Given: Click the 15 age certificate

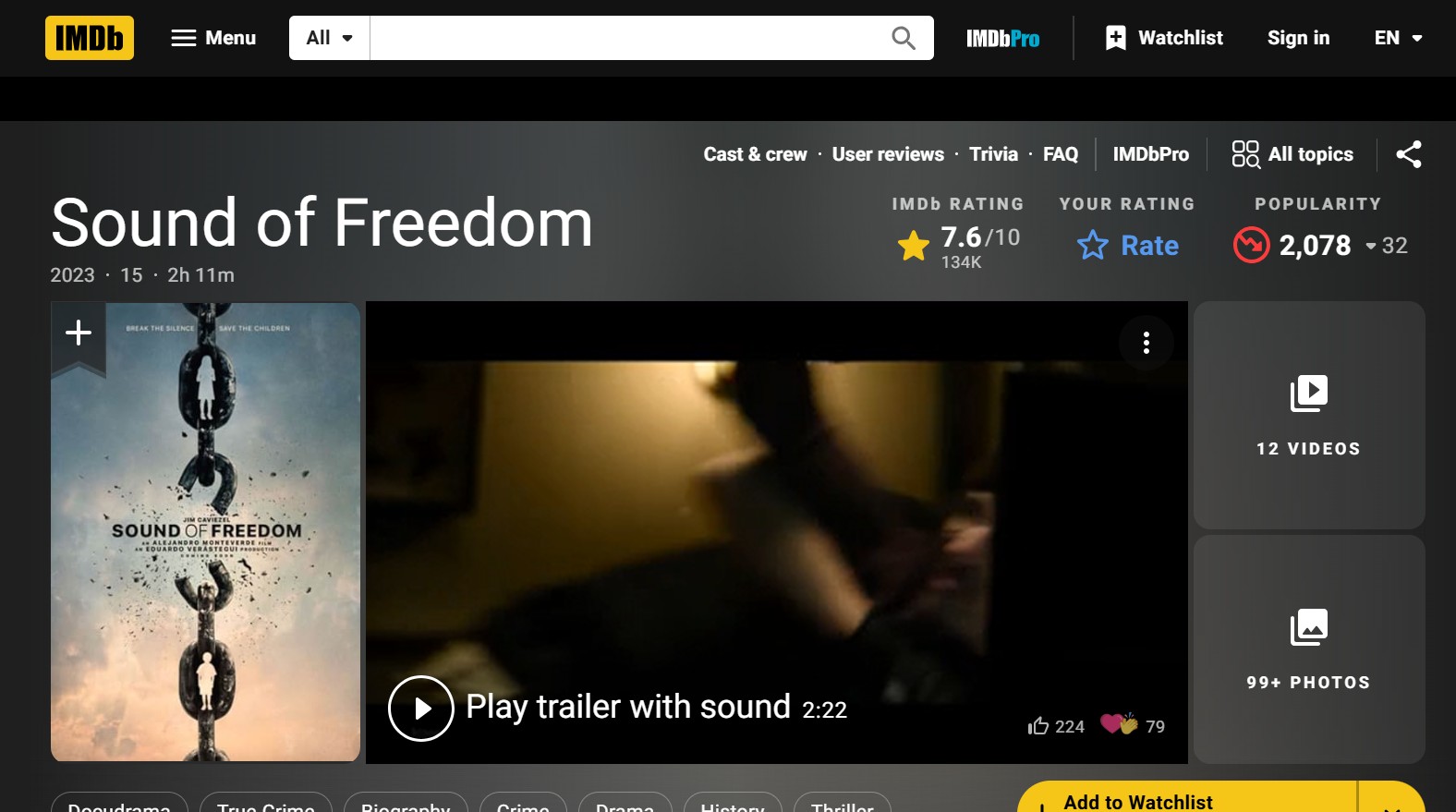Looking at the screenshot, I should click(131, 275).
